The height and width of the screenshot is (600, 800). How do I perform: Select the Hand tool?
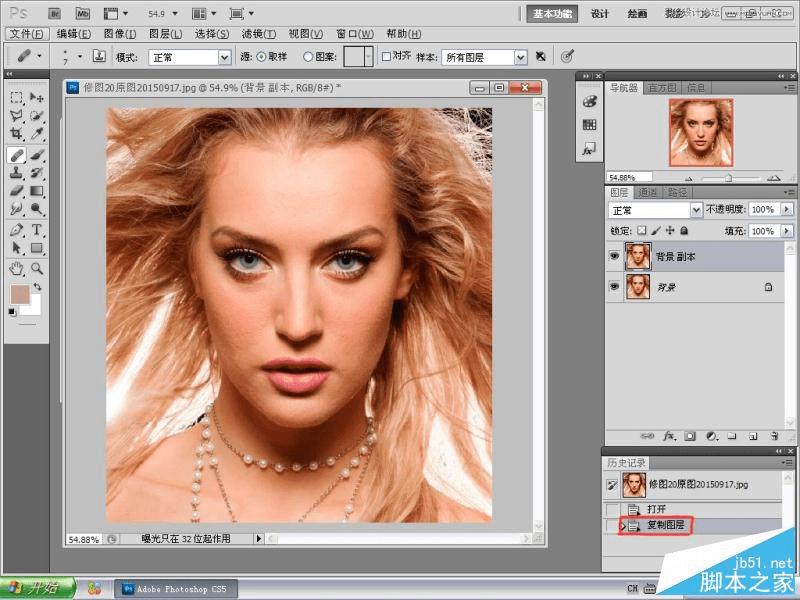click(x=16, y=268)
